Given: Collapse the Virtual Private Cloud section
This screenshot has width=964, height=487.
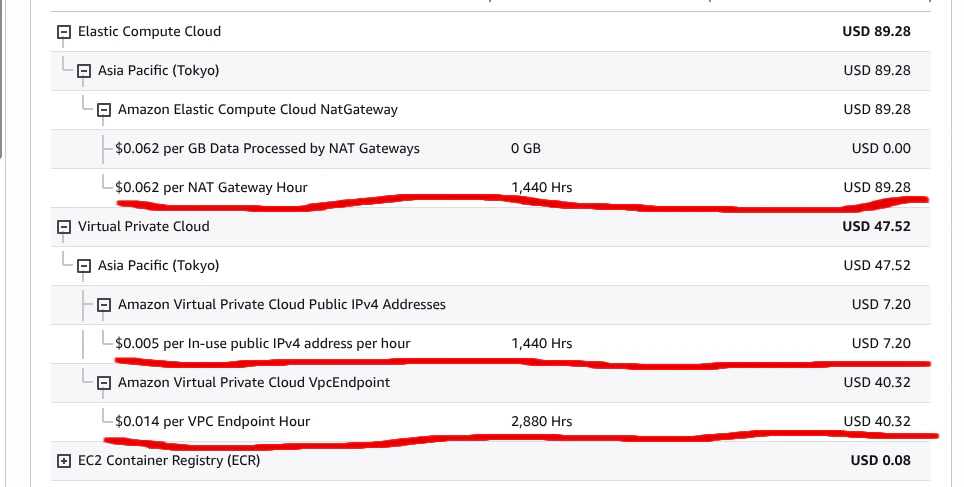Looking at the screenshot, I should 64,227.
